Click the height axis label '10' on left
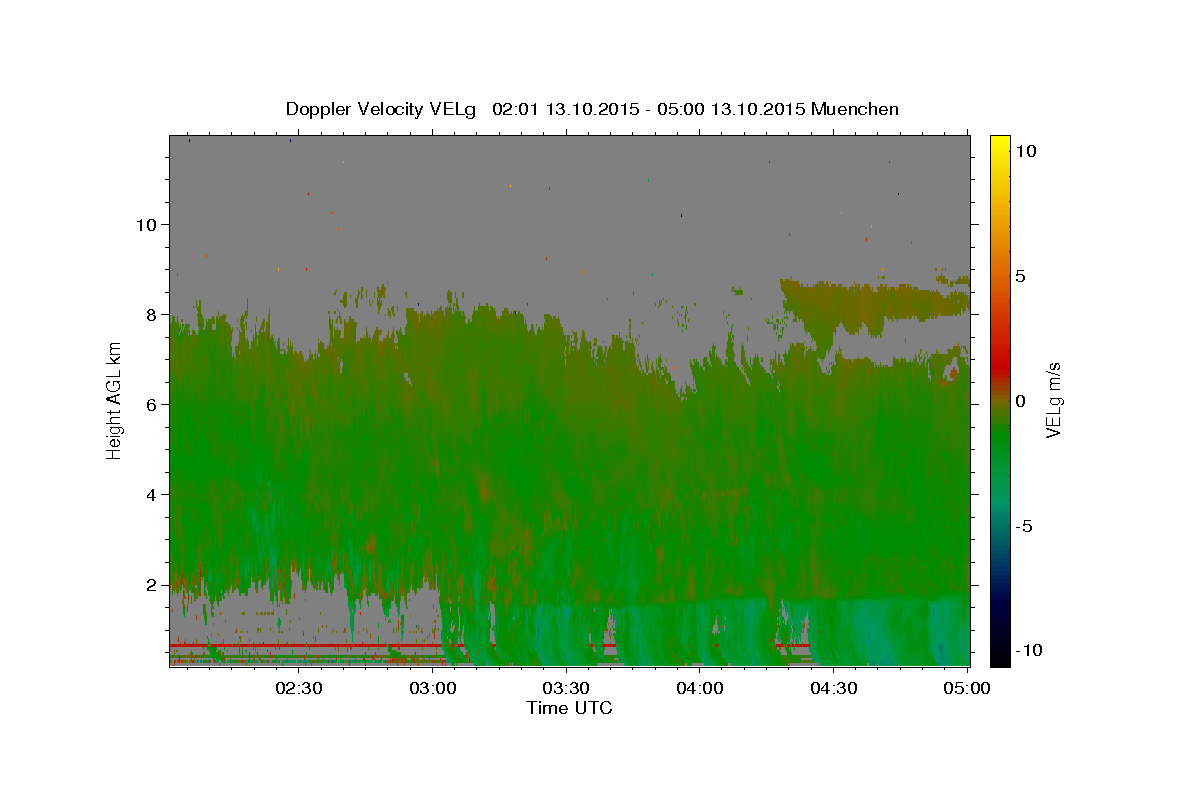The image size is (1200, 800). pos(147,224)
